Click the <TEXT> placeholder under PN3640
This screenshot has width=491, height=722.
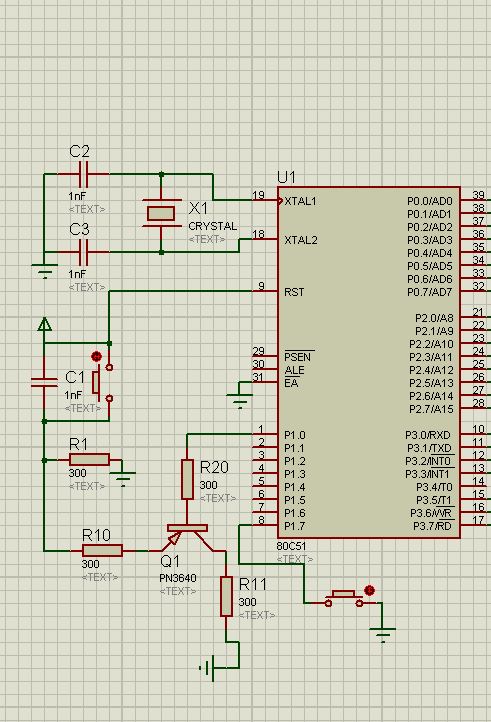click(178, 591)
